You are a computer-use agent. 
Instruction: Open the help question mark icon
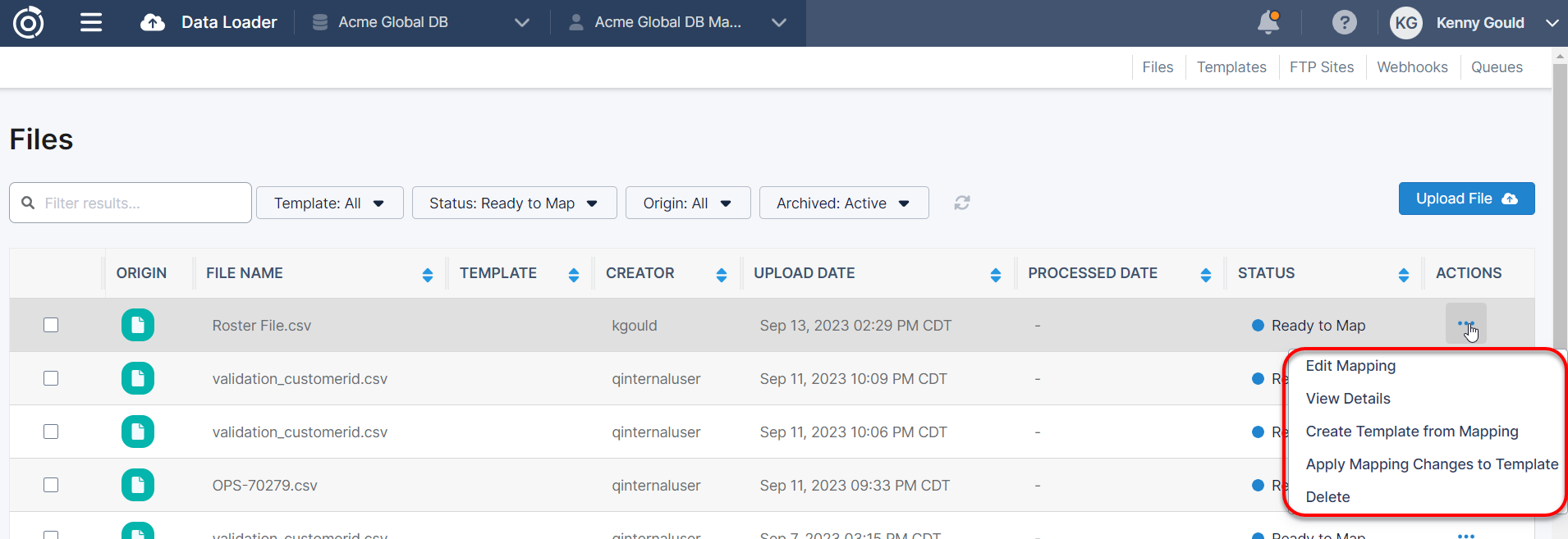1344,22
